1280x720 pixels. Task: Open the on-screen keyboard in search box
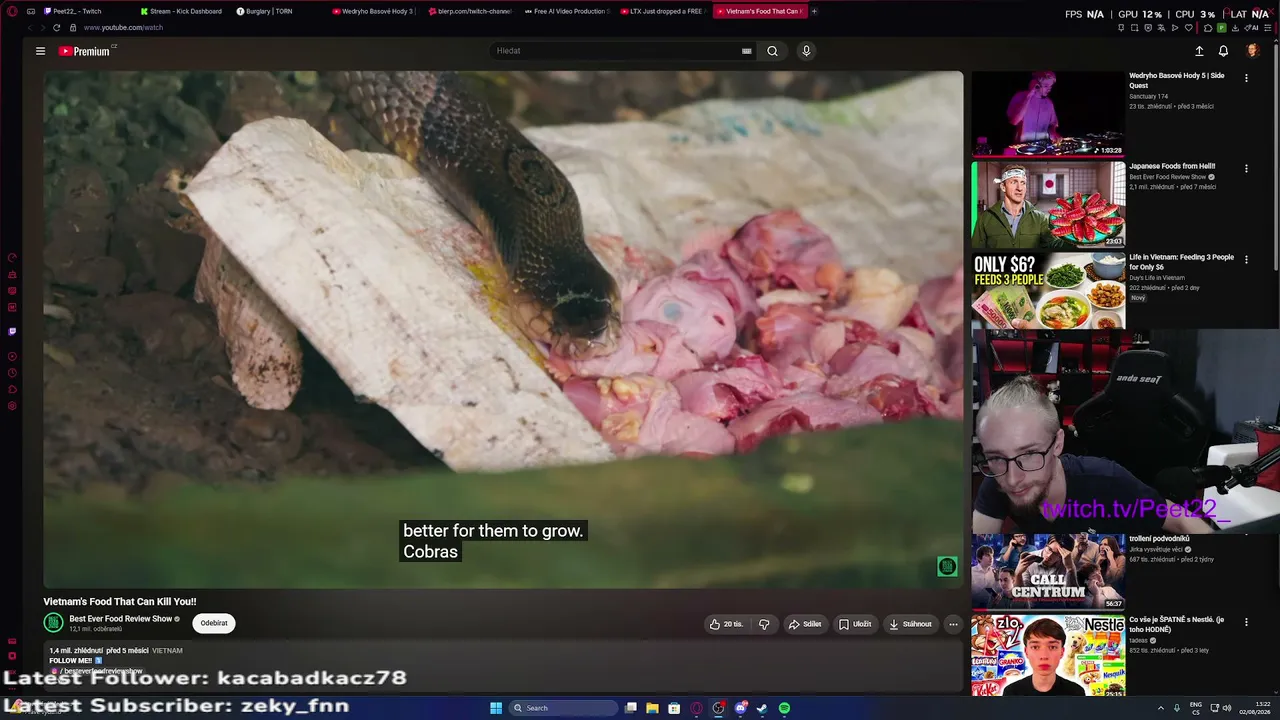tap(746, 51)
